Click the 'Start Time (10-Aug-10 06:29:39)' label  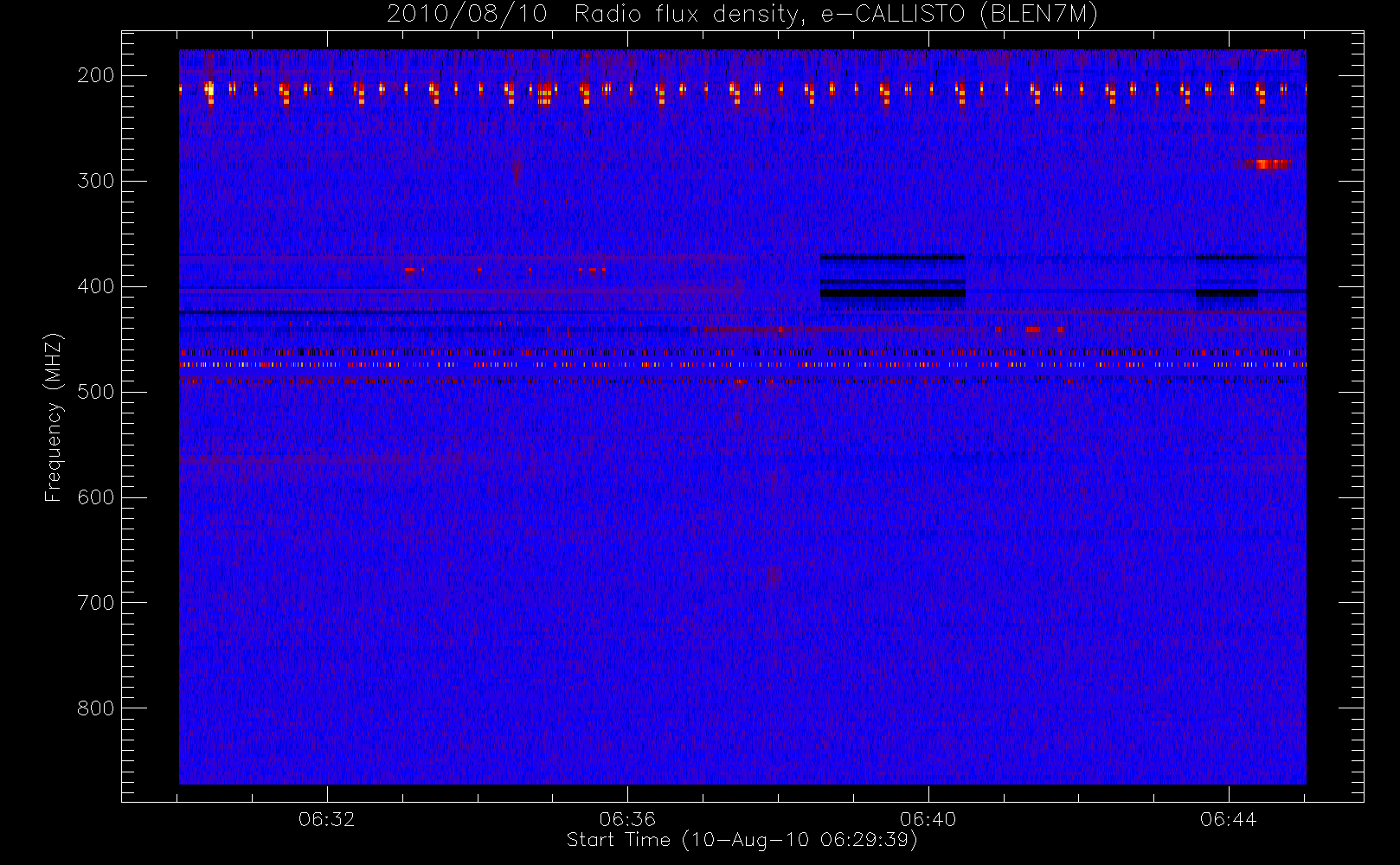tap(742, 840)
